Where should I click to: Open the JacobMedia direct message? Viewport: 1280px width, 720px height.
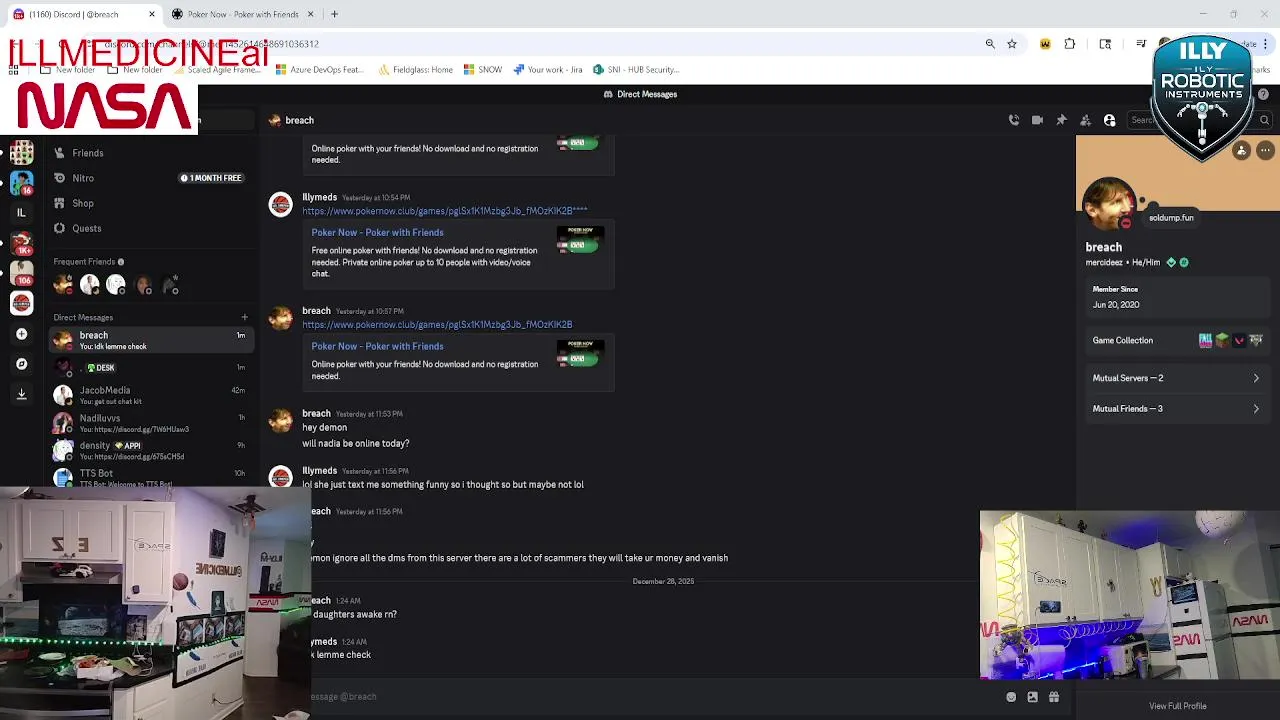click(150, 395)
